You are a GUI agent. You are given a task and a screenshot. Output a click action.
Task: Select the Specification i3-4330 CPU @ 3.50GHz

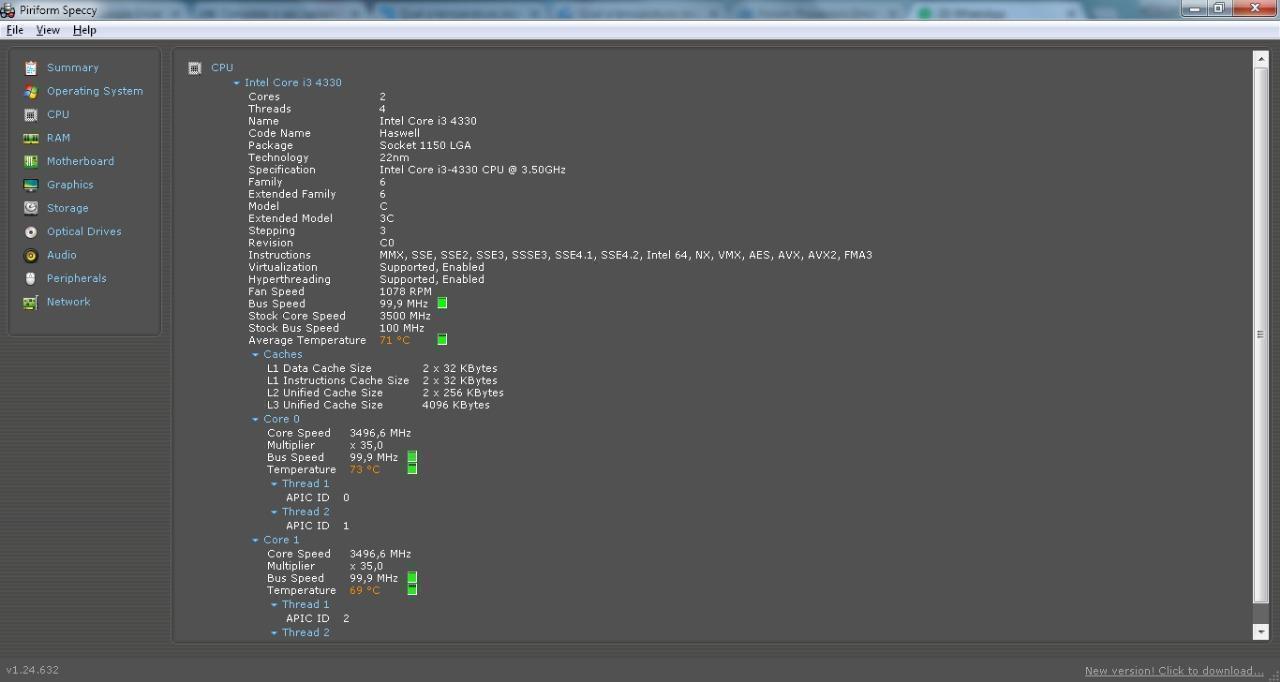[x=473, y=170]
